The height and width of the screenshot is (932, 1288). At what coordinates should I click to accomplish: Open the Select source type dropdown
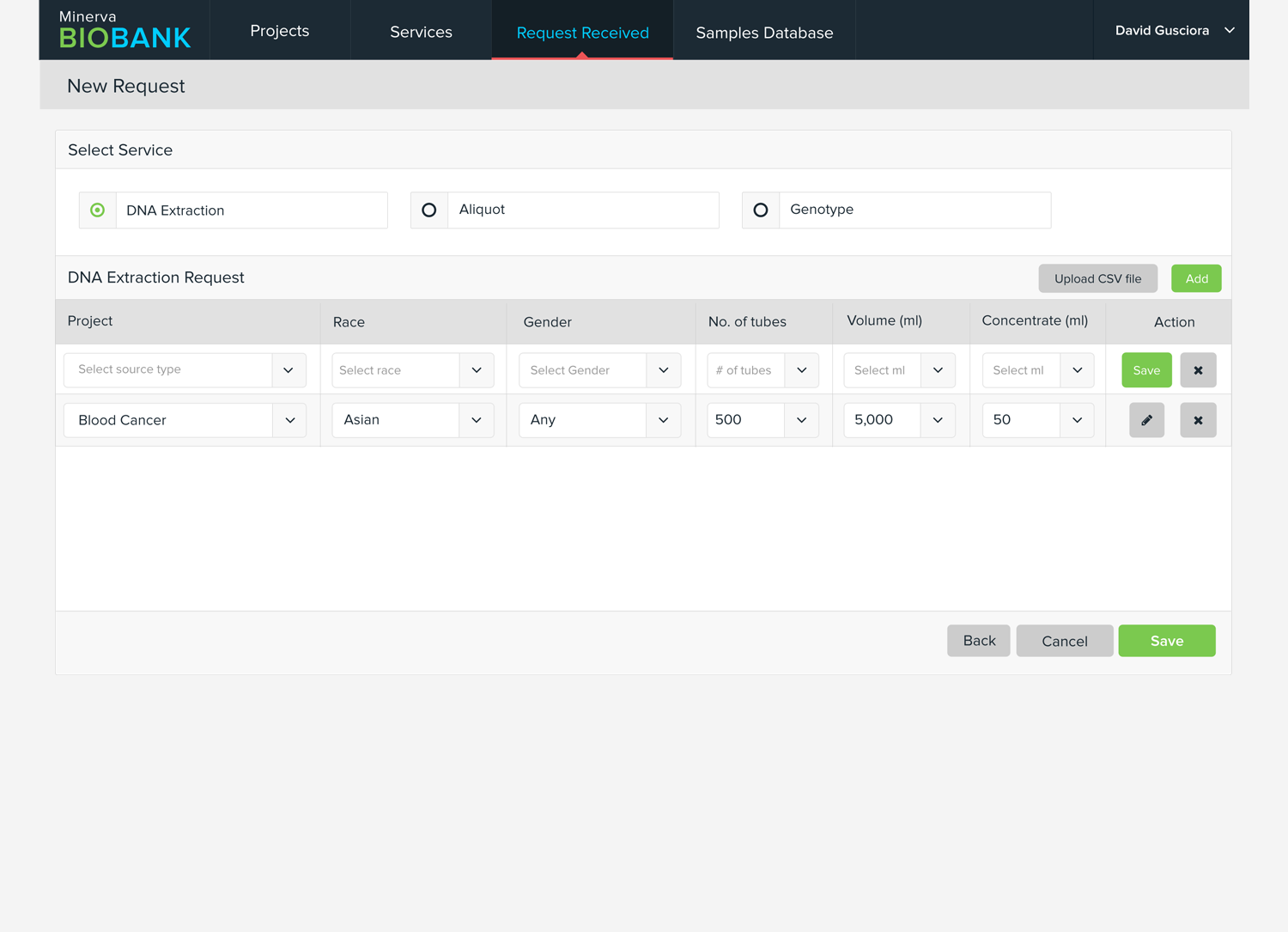185,370
